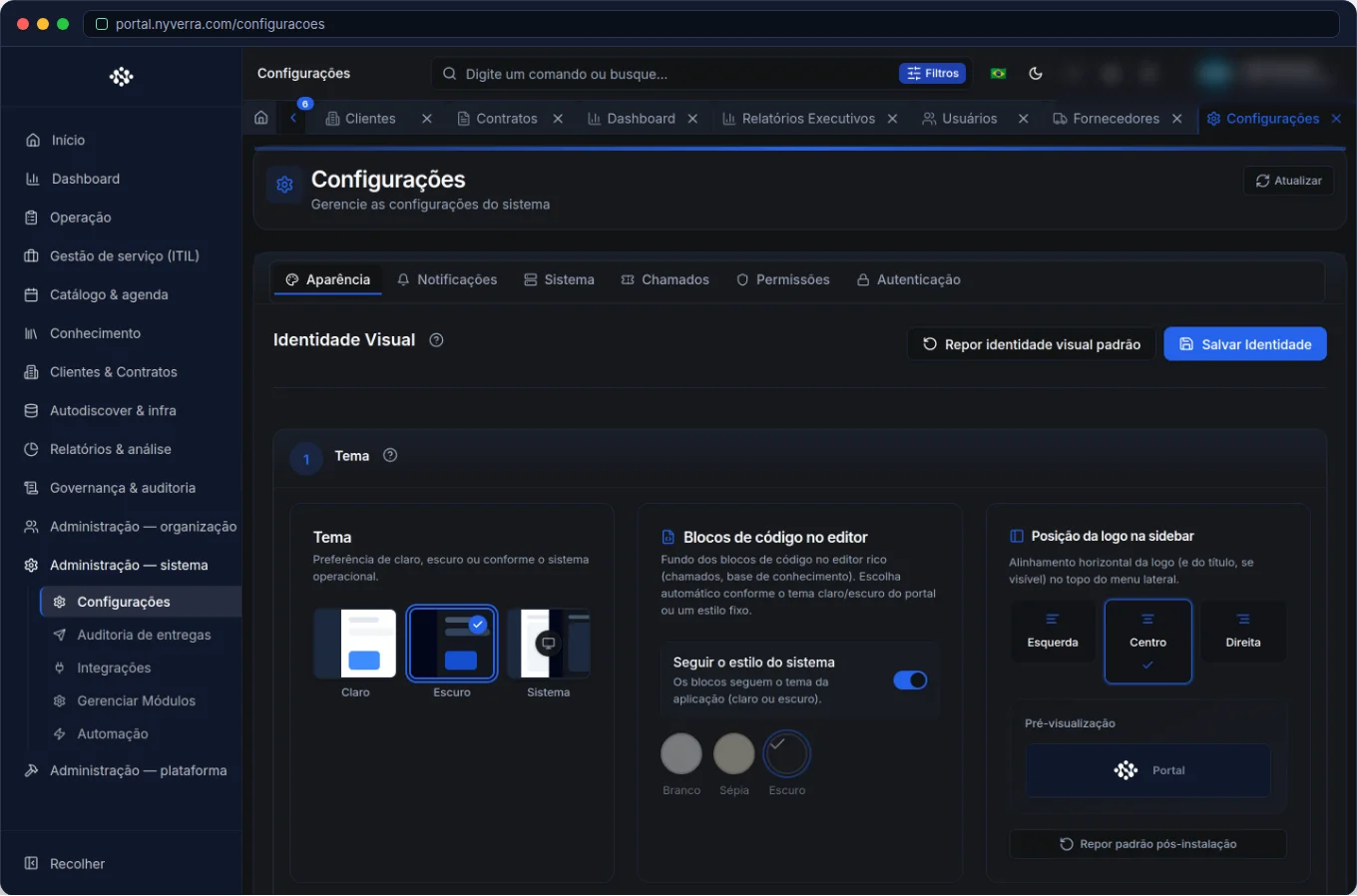This screenshot has height=896, width=1357.
Task: Select the Sistema theme option
Action: [x=549, y=654]
